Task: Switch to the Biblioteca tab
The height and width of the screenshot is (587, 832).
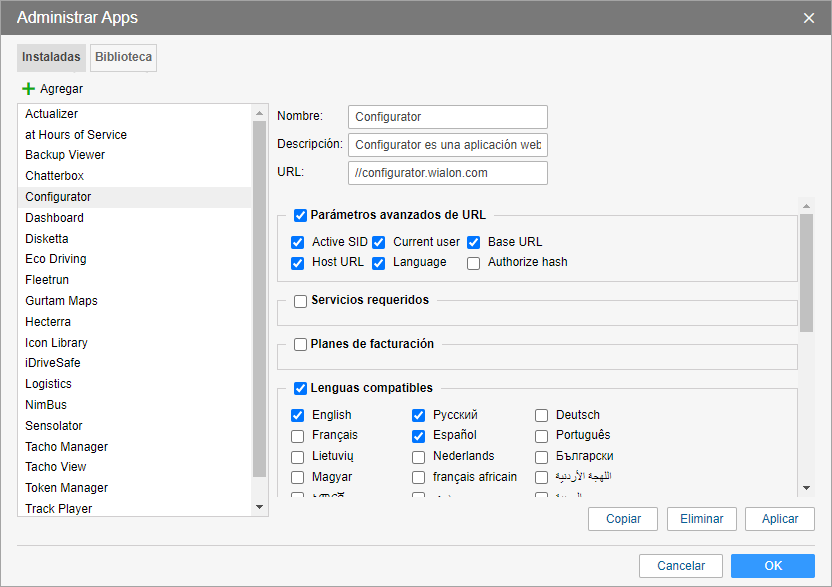Action: tap(123, 58)
